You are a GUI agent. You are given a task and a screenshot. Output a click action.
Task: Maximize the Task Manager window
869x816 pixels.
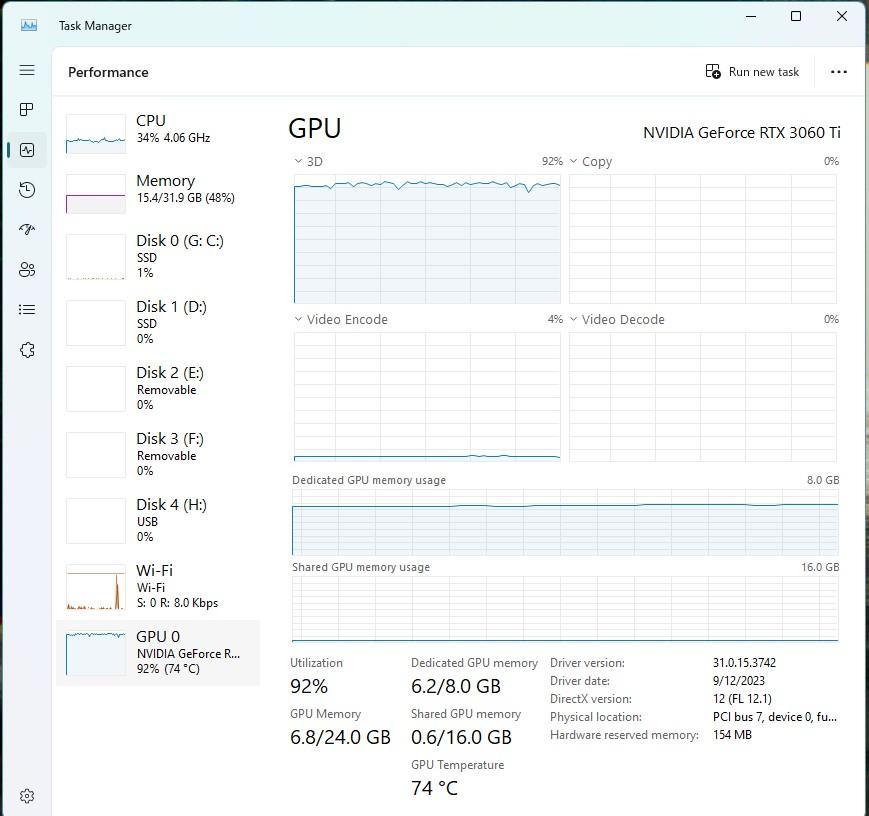click(796, 16)
